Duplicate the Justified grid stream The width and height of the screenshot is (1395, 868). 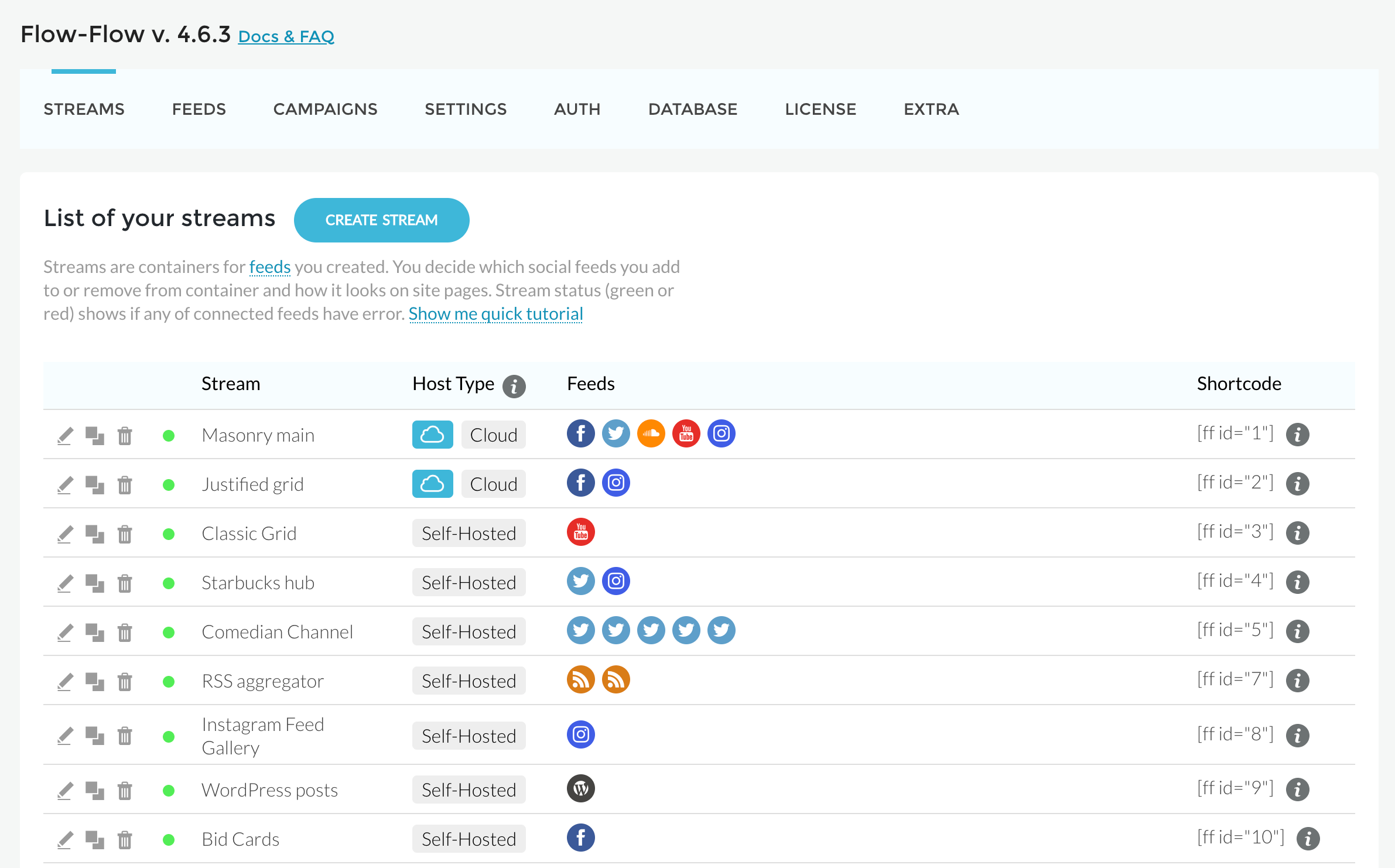94,485
